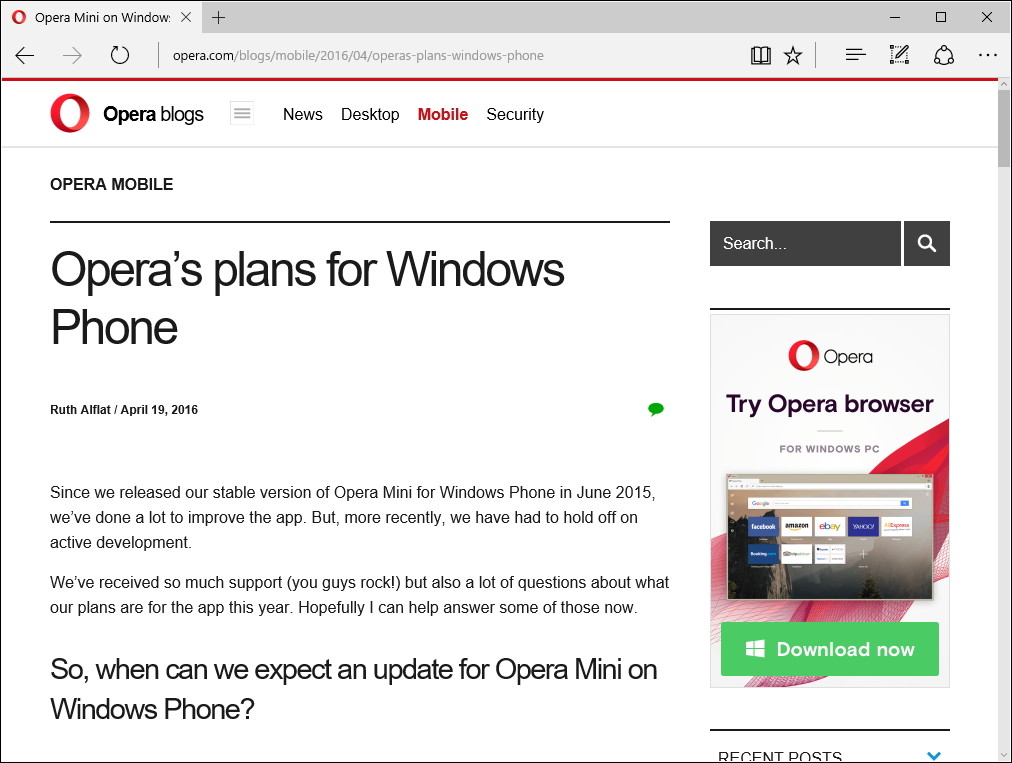Open the OPERA MOBILE category heading
Viewport: 1012px width, 763px height.
tap(112, 185)
